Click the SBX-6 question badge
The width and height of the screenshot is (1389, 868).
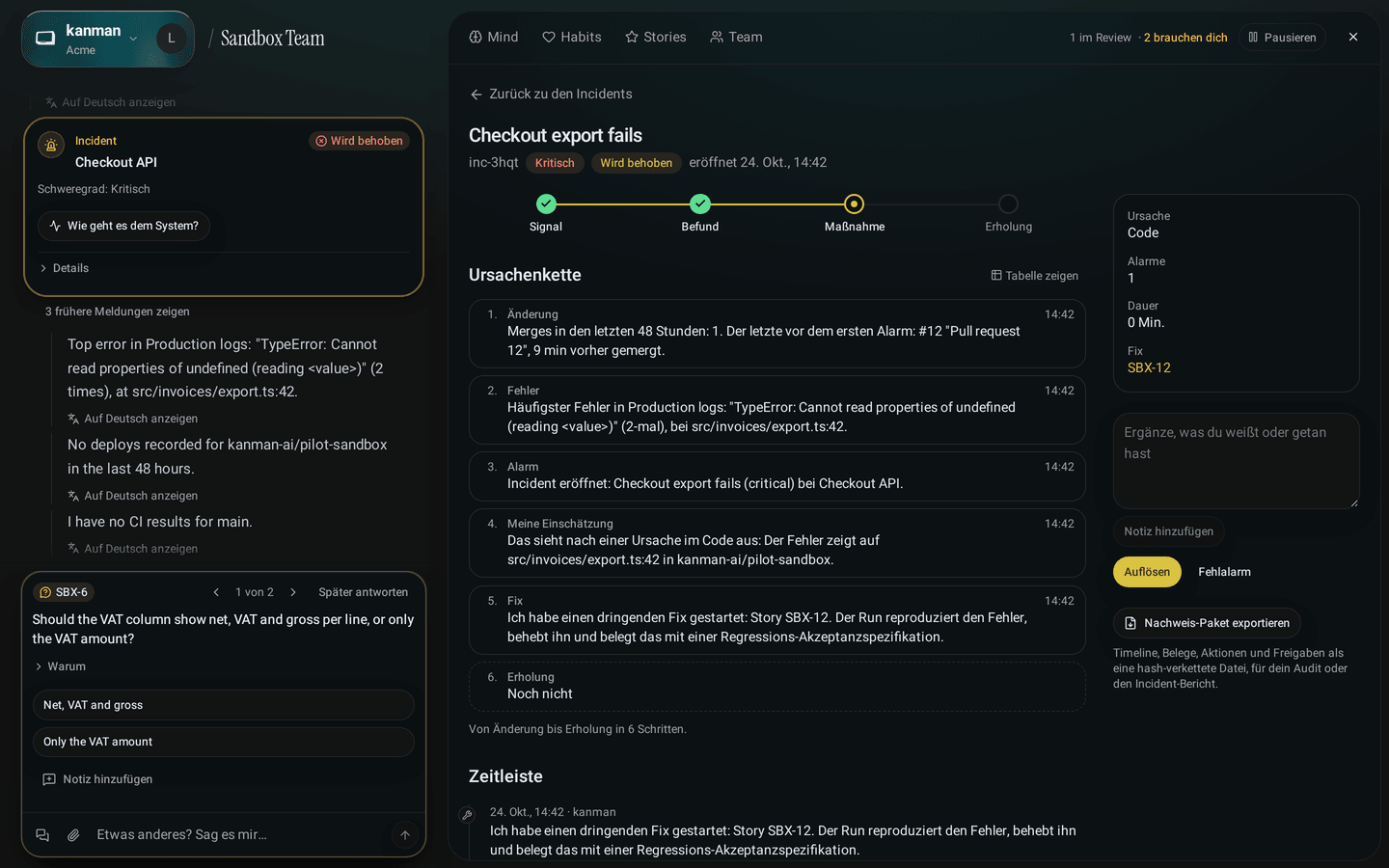tap(64, 592)
